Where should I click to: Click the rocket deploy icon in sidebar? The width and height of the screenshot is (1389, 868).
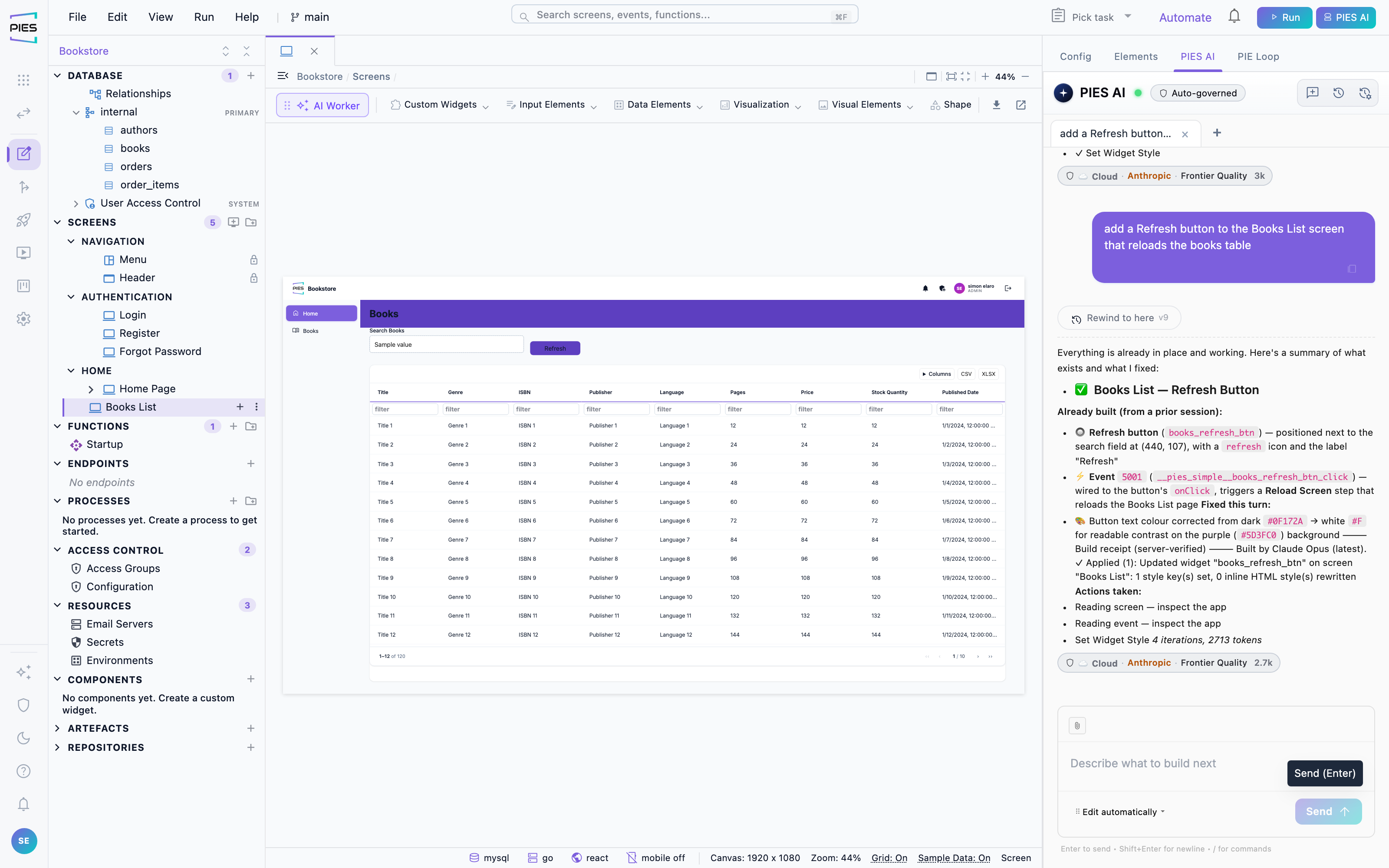point(23,220)
